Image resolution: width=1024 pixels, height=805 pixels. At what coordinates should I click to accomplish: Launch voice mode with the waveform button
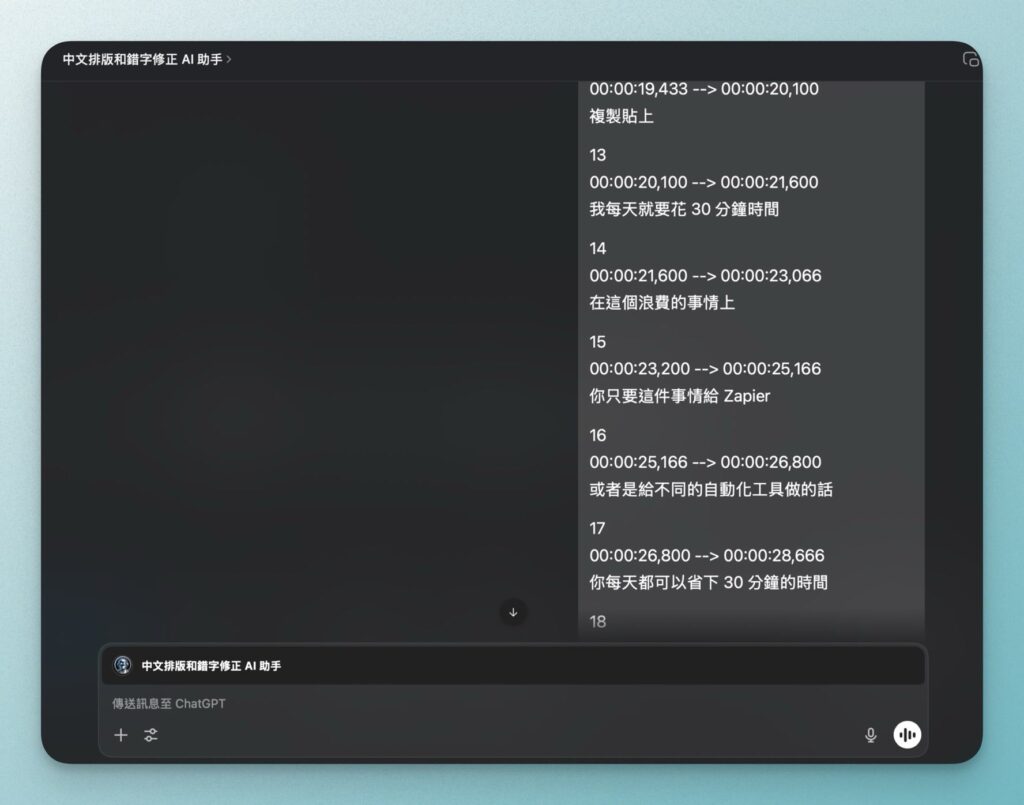point(907,735)
